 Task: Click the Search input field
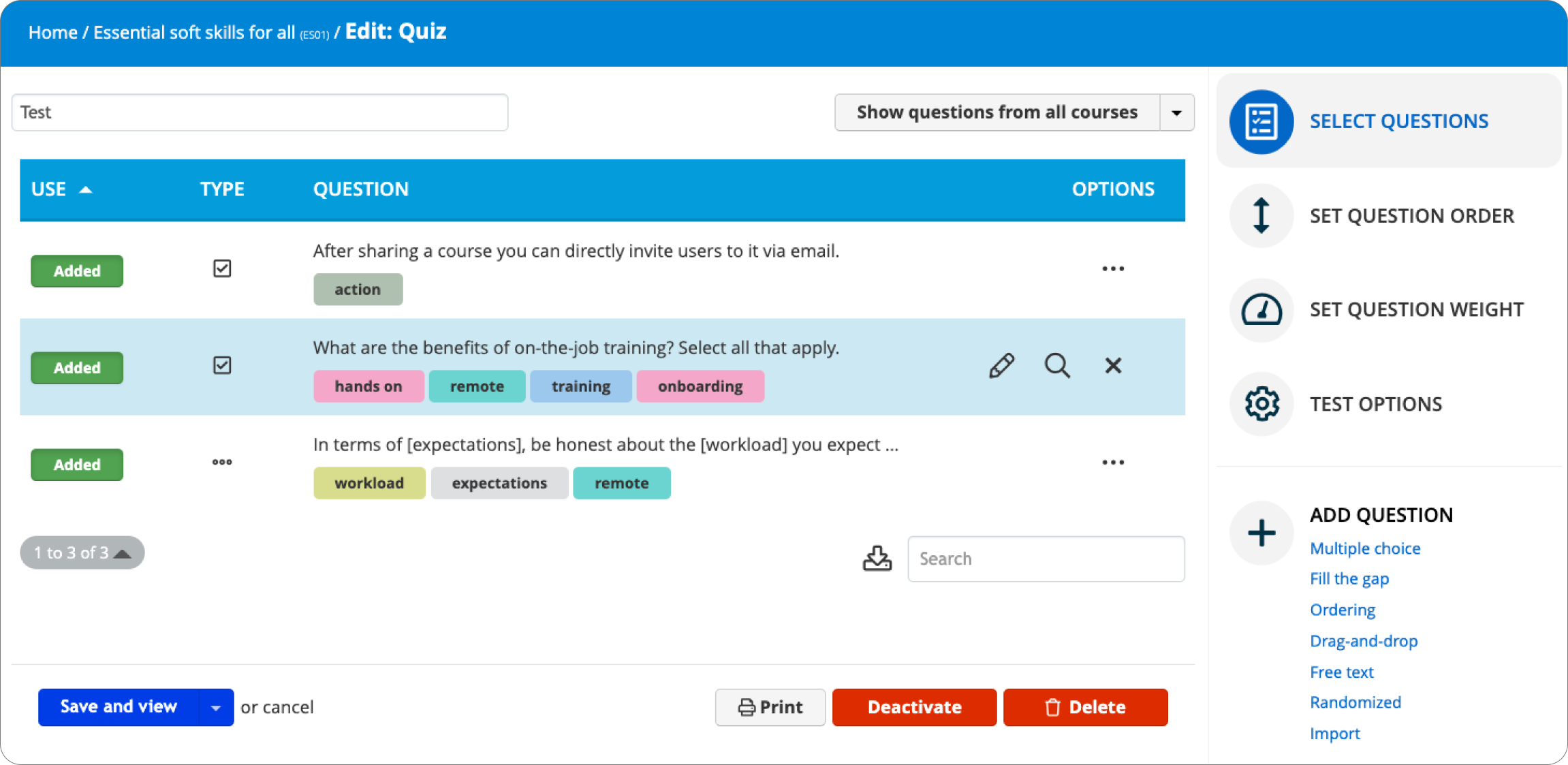[1046, 559]
